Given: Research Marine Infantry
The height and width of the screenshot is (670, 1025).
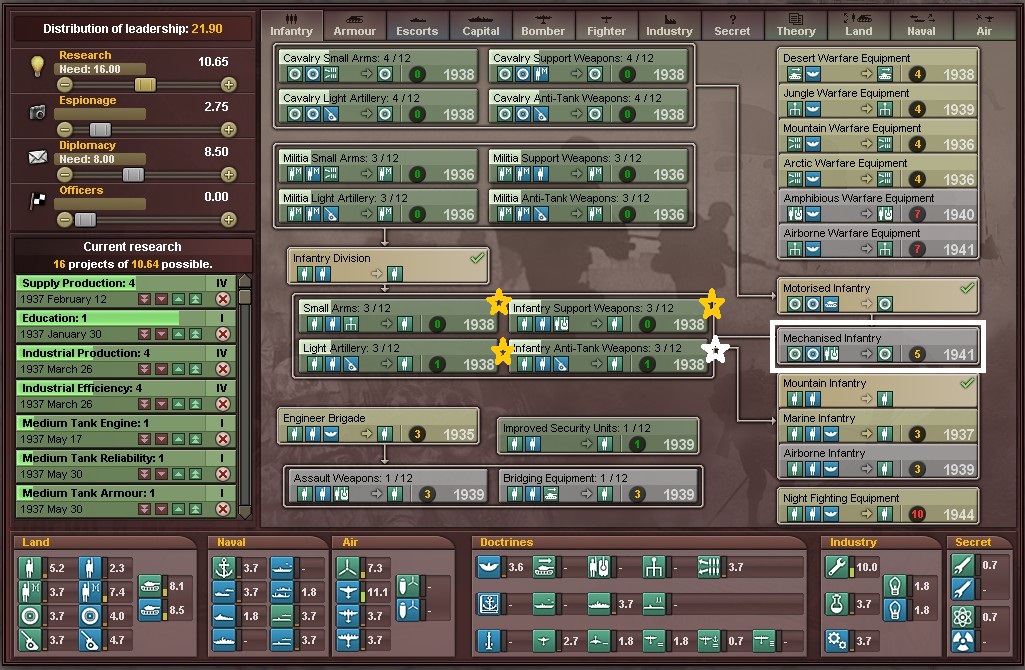Looking at the screenshot, I should point(877,426).
